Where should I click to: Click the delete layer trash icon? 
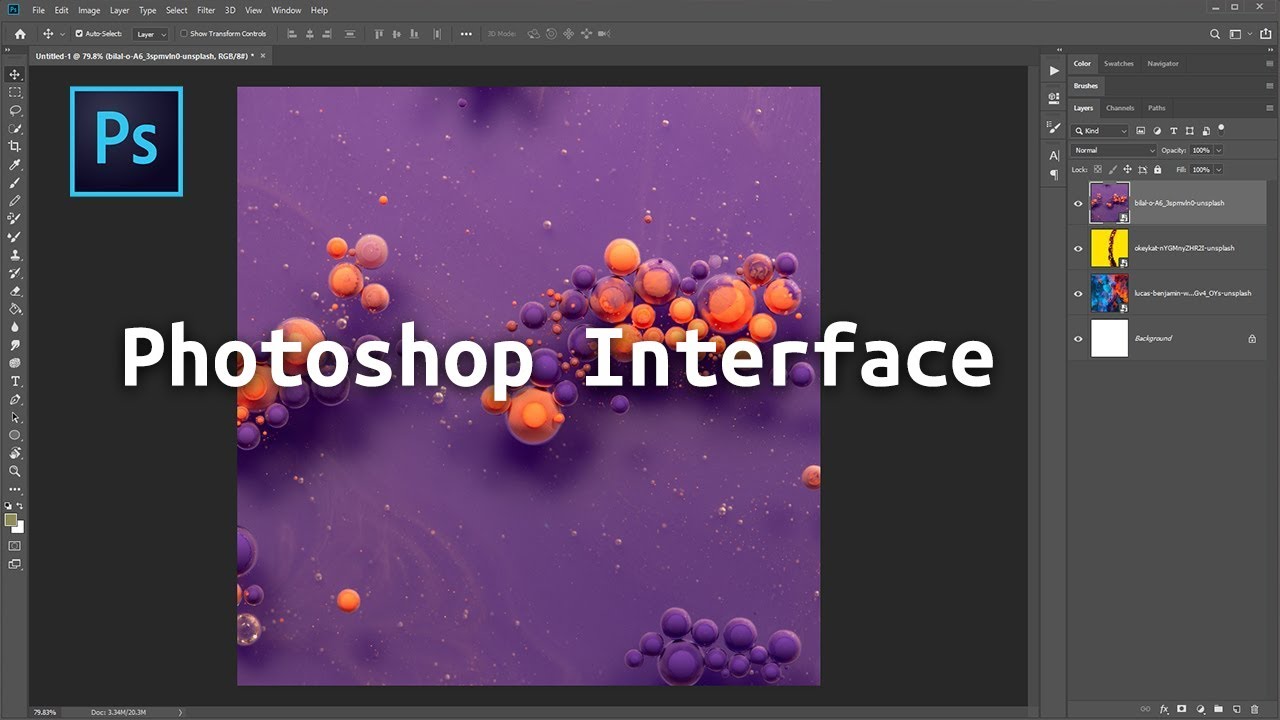pos(1254,709)
